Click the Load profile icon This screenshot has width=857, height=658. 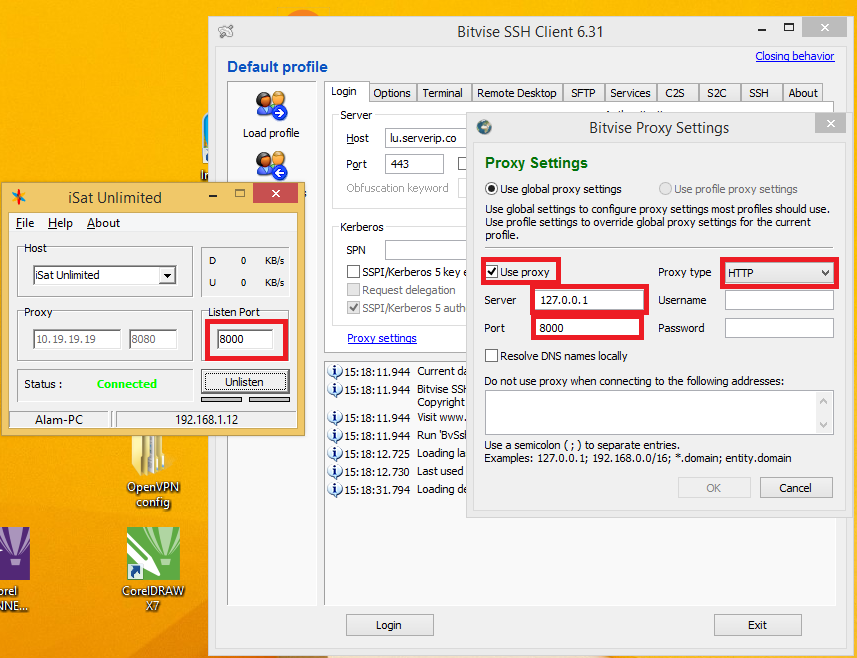(271, 106)
